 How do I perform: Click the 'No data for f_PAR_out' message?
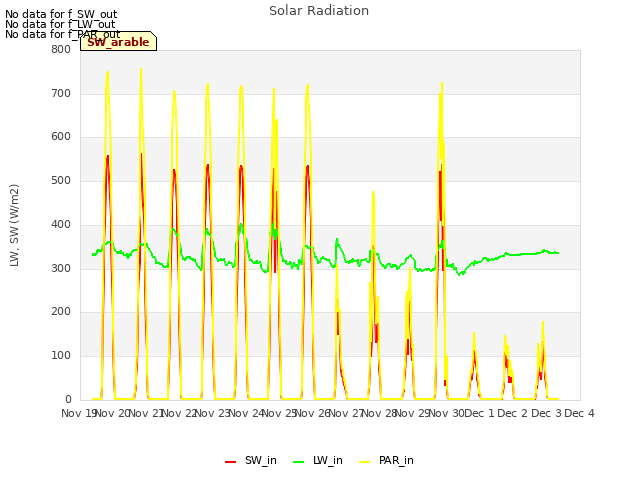coord(62,34)
